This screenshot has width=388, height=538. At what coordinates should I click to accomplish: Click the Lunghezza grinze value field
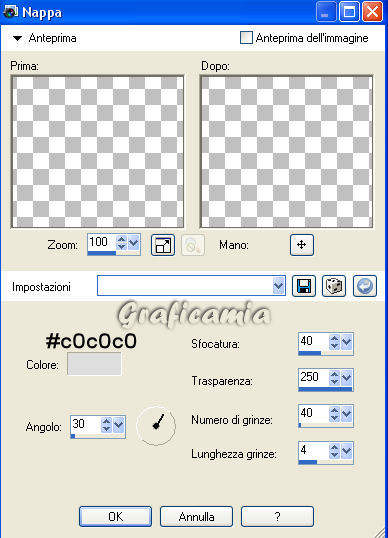[x=314, y=451]
